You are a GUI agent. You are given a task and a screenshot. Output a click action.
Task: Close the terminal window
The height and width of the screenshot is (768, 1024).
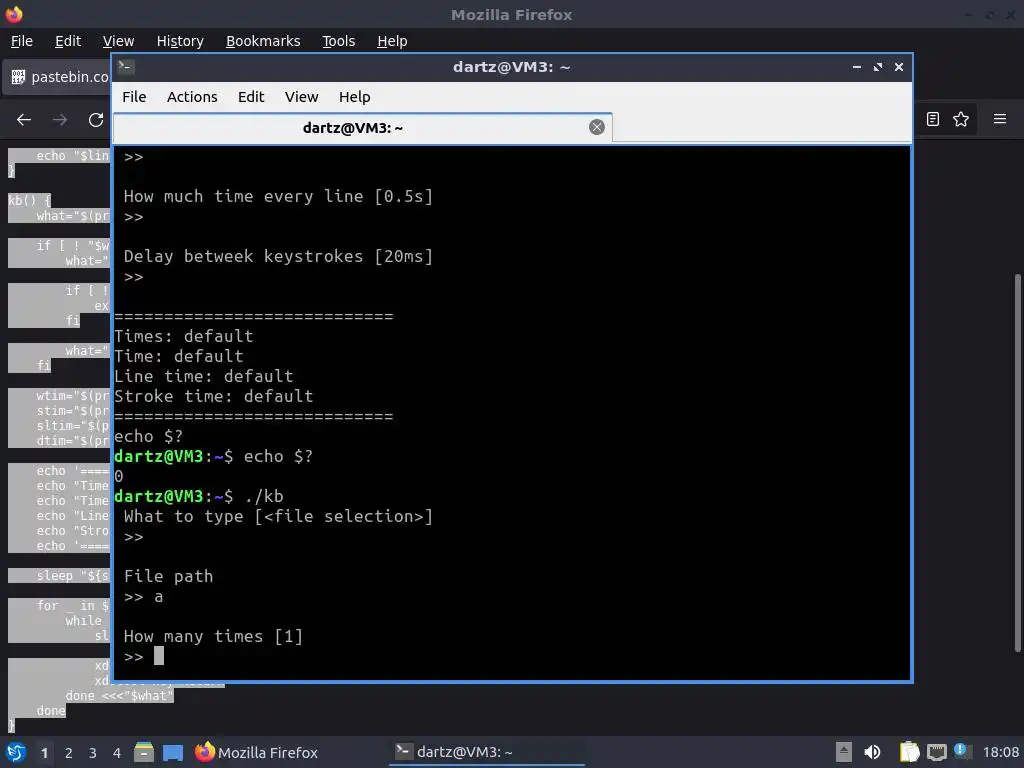click(899, 67)
